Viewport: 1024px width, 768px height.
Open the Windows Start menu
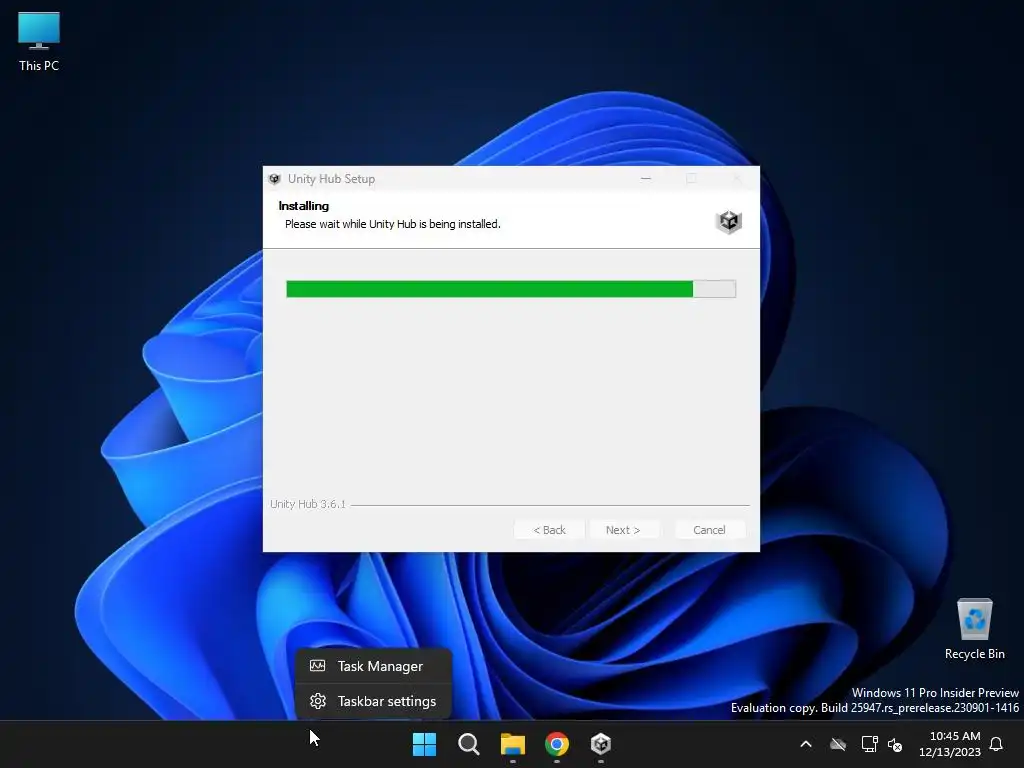424,744
